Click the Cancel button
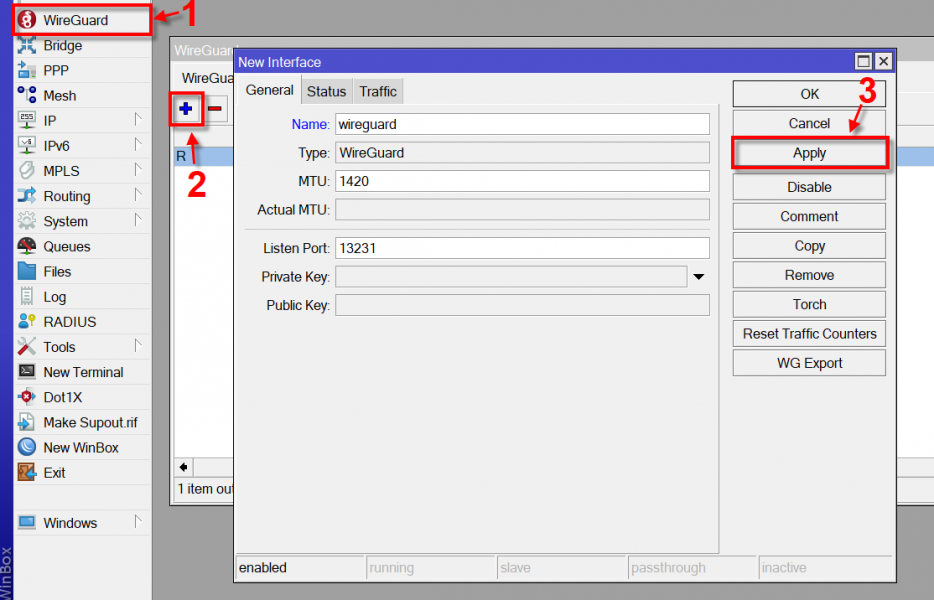934x600 pixels. pyautogui.click(x=809, y=123)
